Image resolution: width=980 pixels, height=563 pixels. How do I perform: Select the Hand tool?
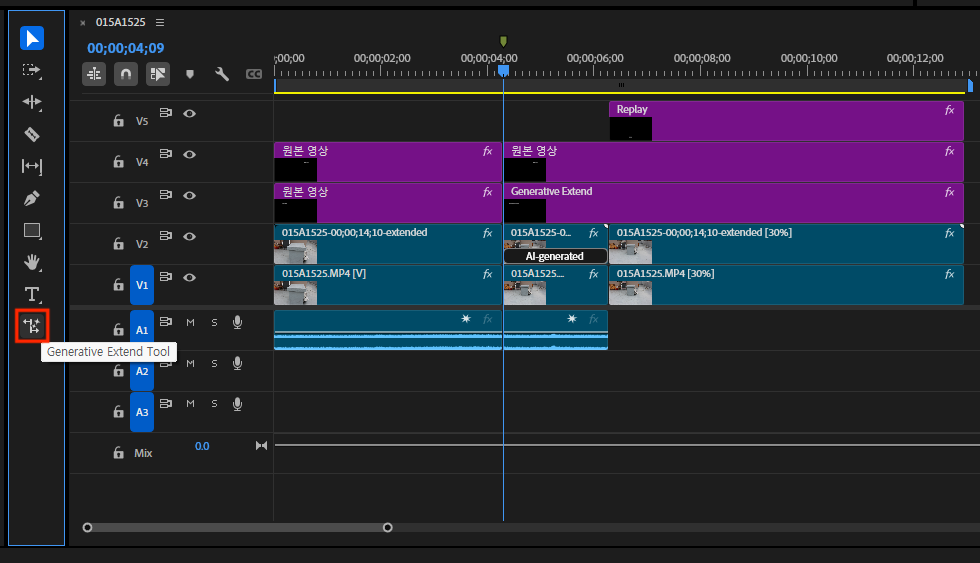(32, 262)
